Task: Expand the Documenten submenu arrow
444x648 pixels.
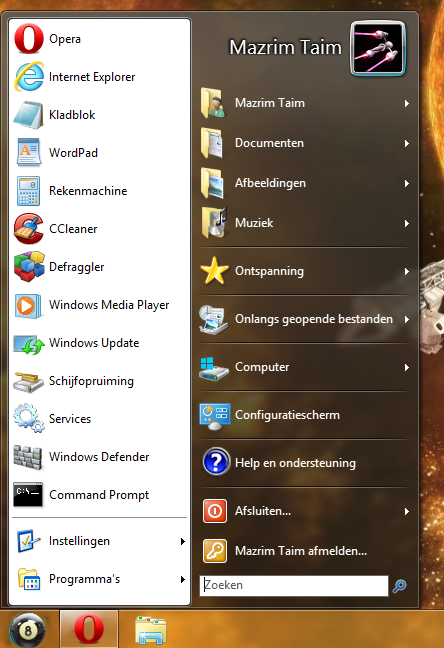Action: click(407, 143)
